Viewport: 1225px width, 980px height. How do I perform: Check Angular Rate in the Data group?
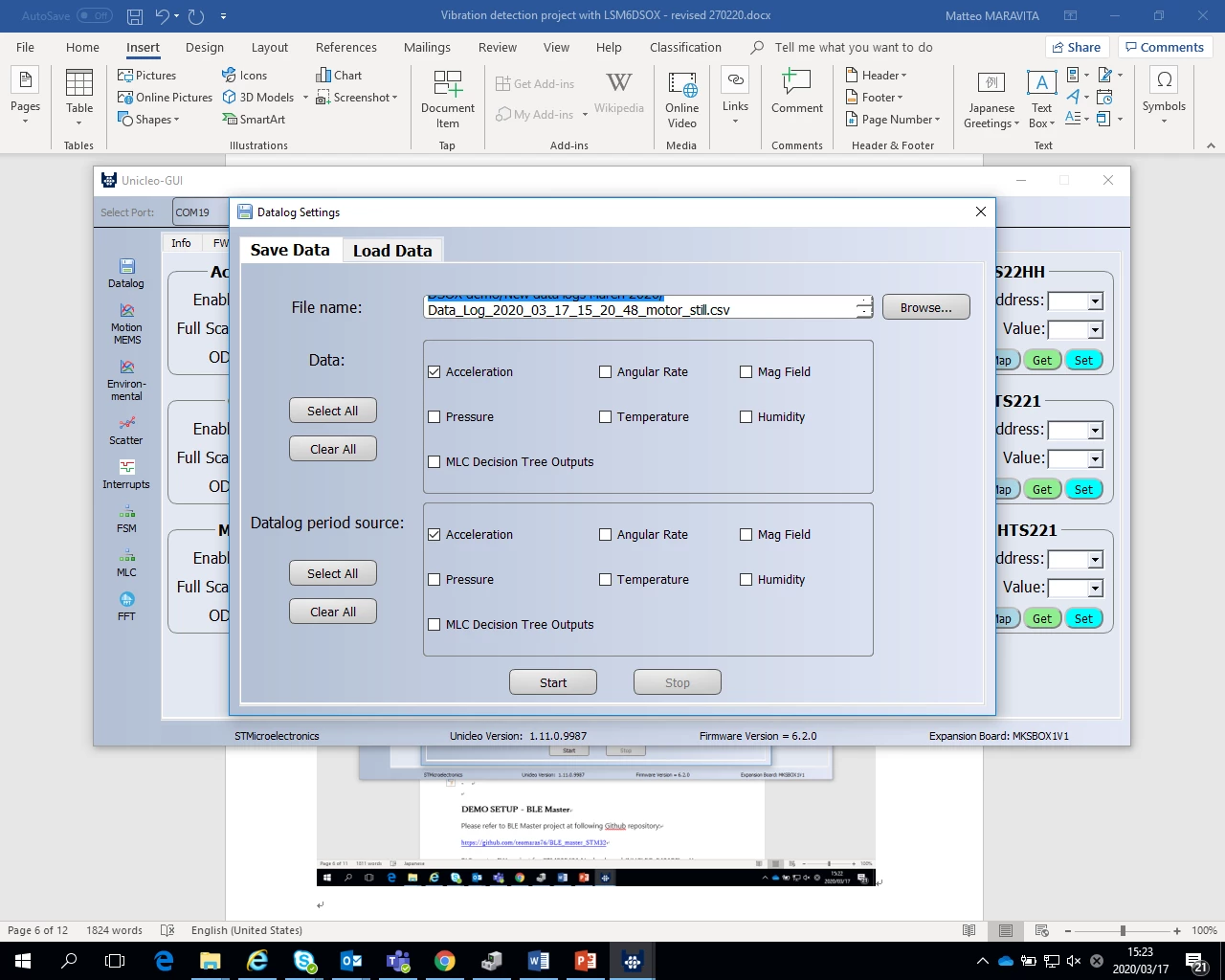pos(605,371)
